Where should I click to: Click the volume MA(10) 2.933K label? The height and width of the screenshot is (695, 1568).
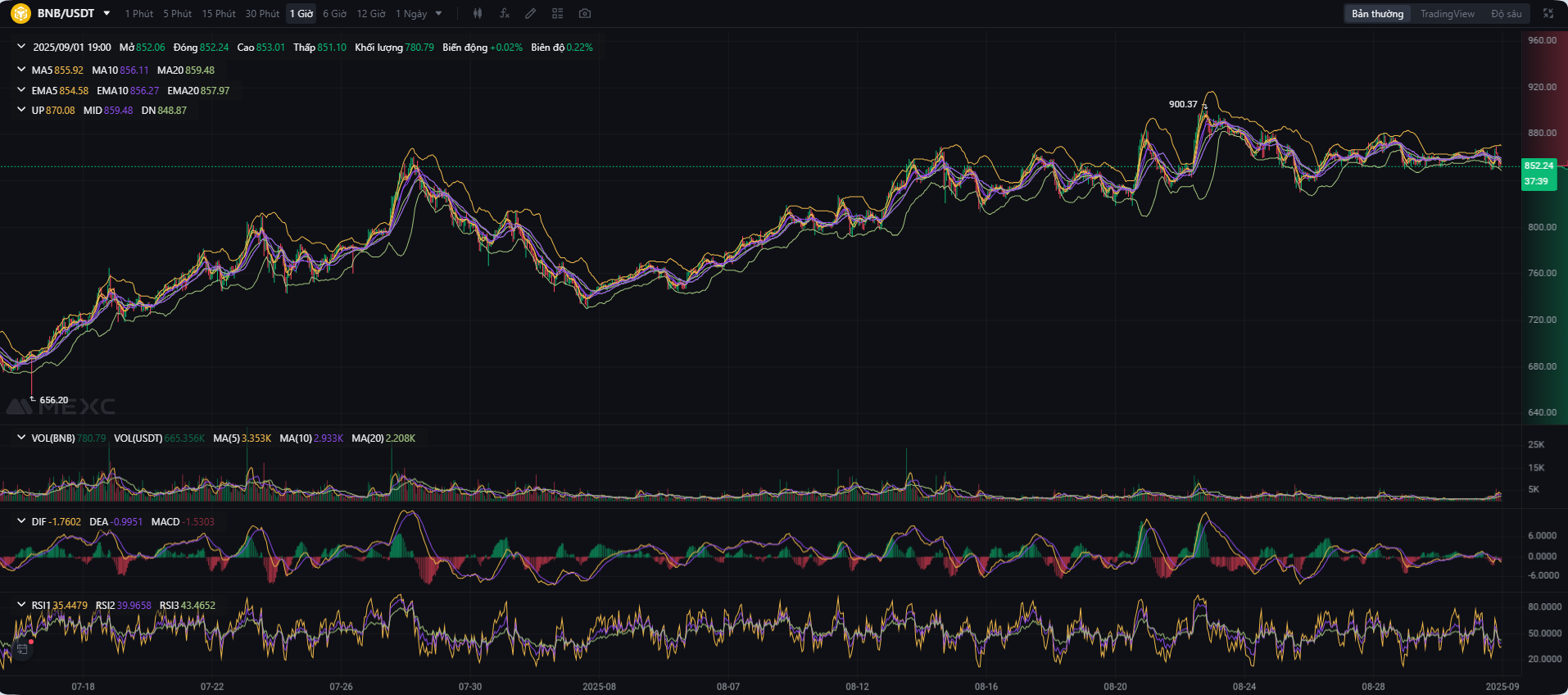[x=311, y=438]
